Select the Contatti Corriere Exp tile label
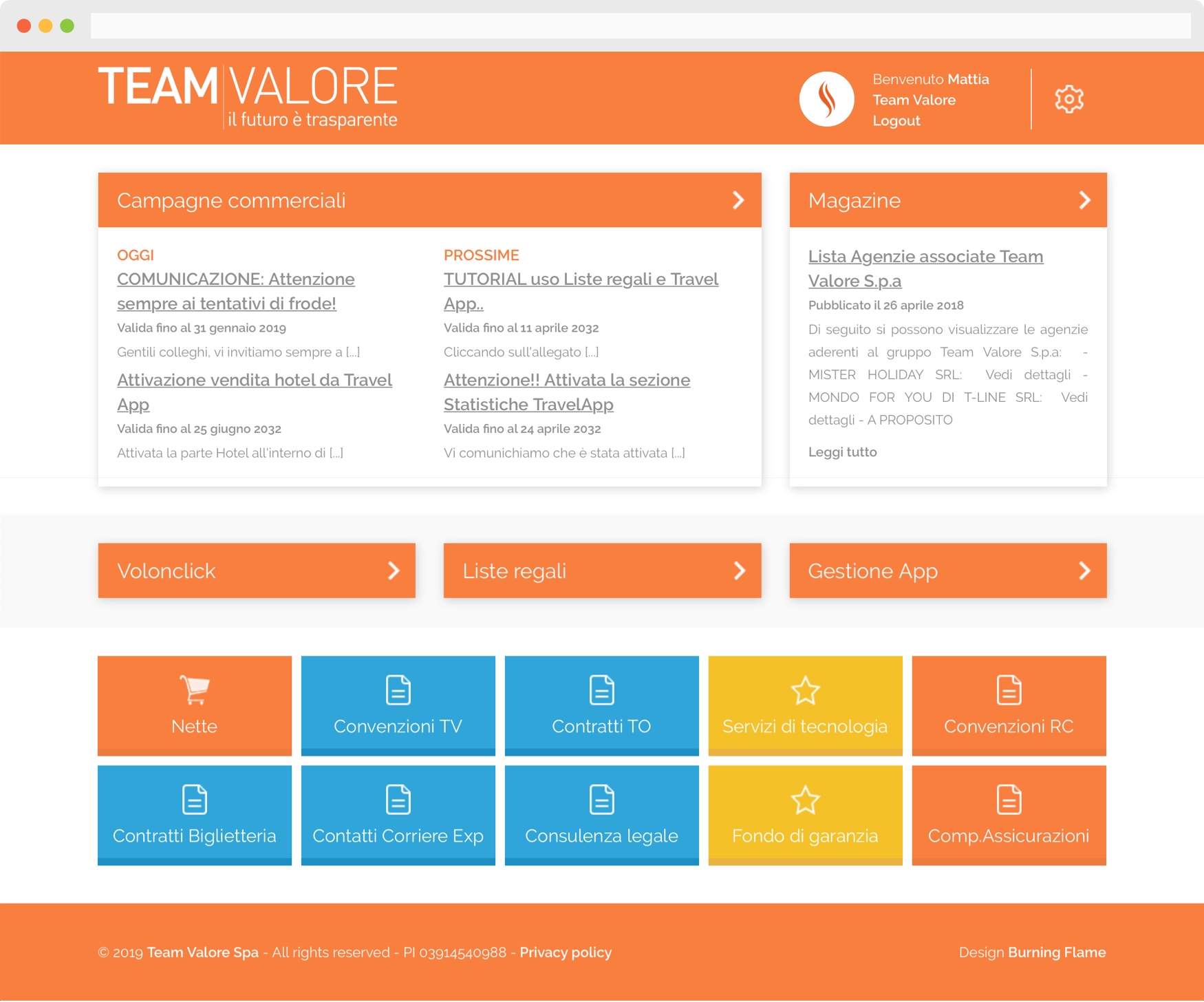The width and height of the screenshot is (1204, 1002). (398, 835)
